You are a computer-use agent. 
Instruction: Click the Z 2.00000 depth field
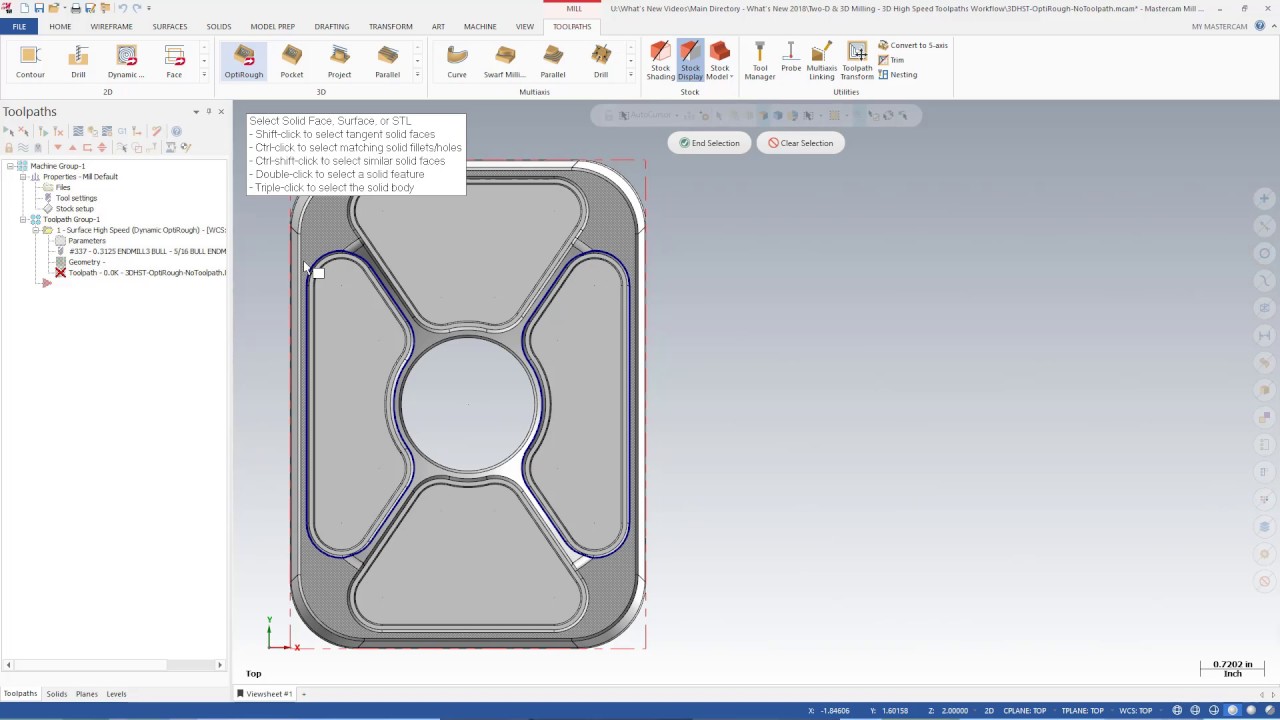(949, 711)
